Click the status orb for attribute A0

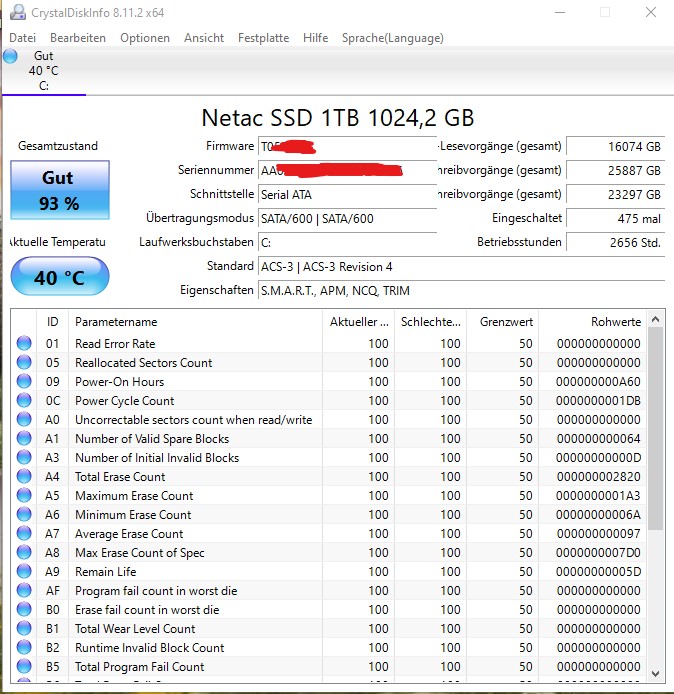pyautogui.click(x=24, y=419)
